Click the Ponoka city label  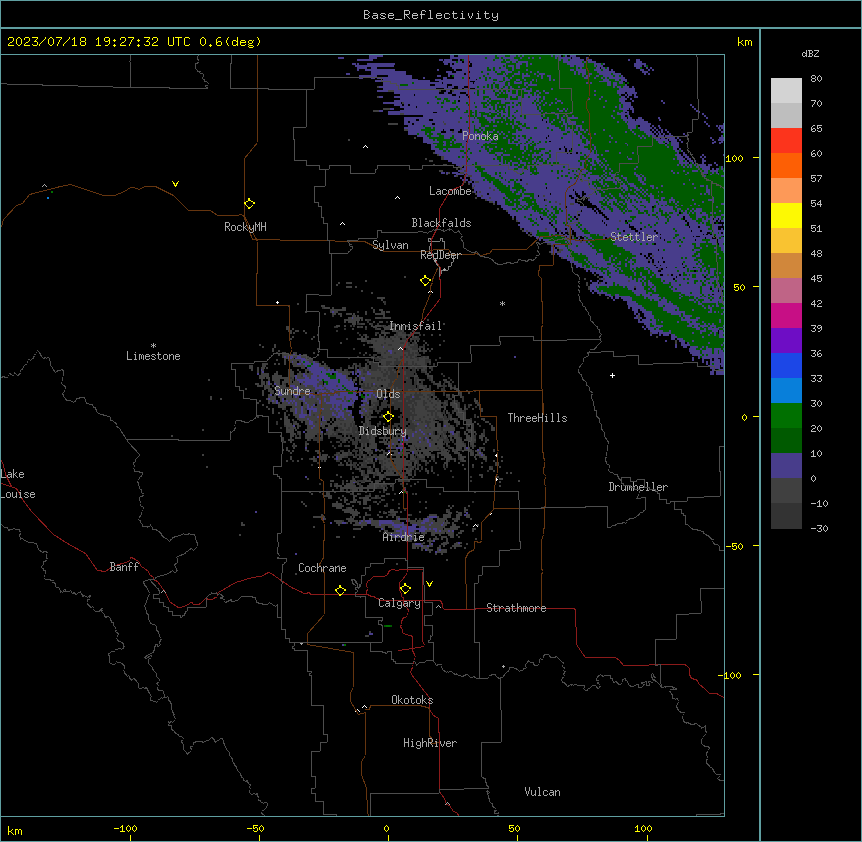(x=480, y=136)
